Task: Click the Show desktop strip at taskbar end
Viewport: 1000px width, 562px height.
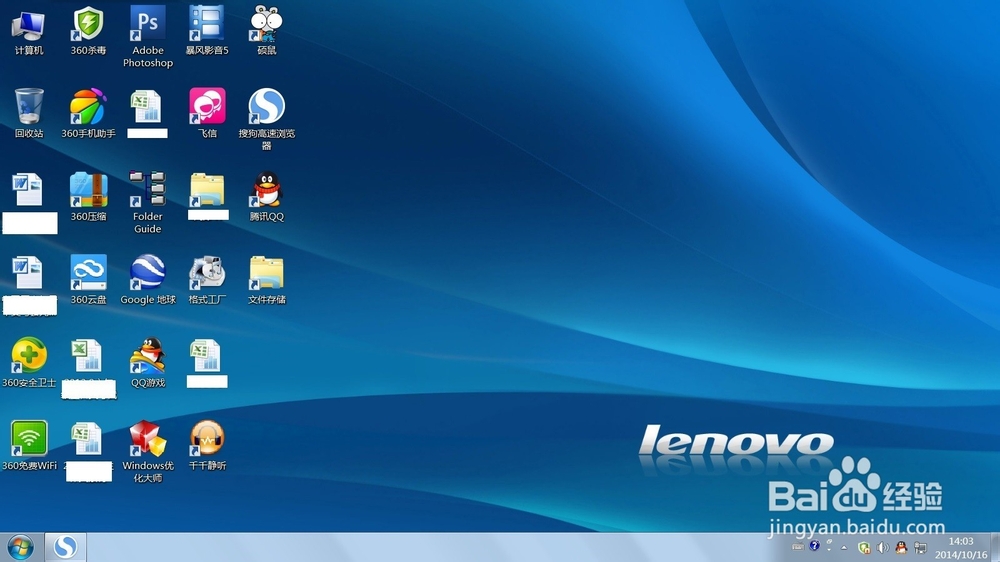Action: [x=995, y=547]
